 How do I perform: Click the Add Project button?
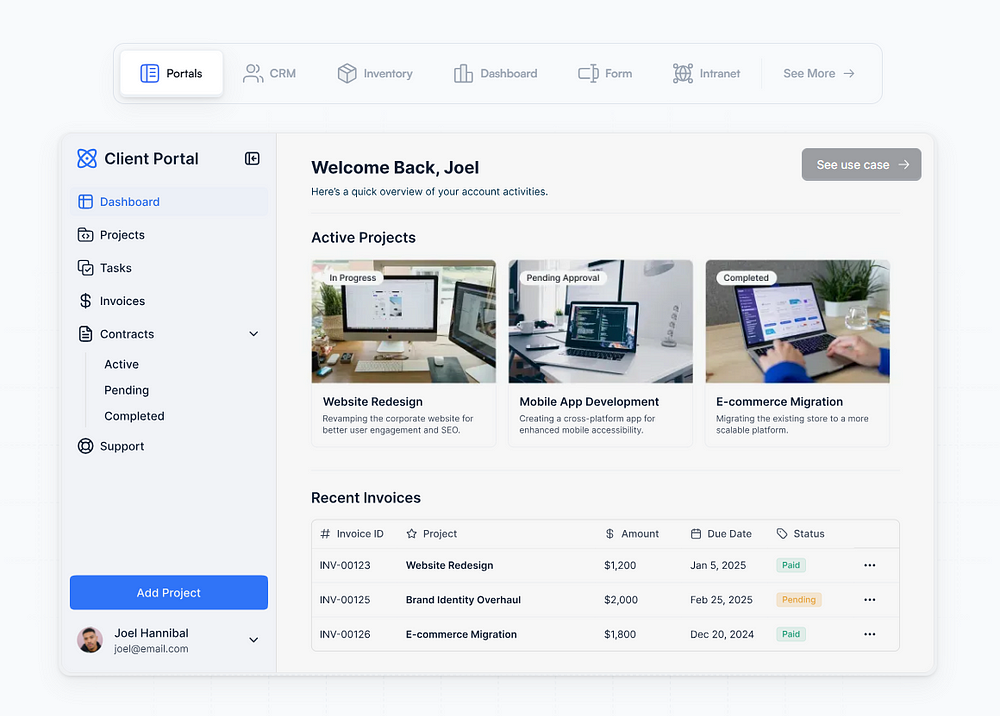point(169,593)
